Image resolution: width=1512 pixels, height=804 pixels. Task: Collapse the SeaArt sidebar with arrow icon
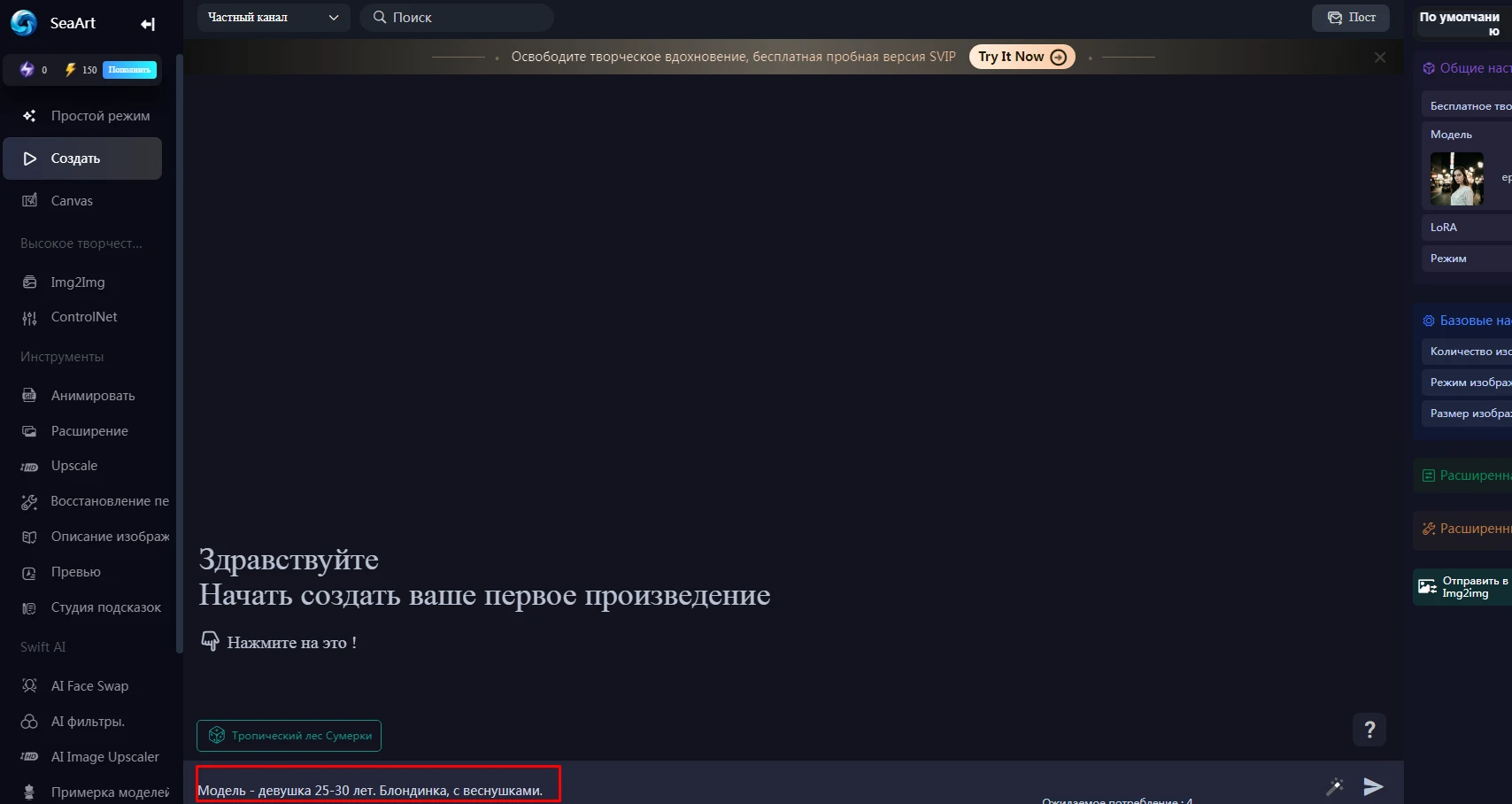click(x=148, y=24)
